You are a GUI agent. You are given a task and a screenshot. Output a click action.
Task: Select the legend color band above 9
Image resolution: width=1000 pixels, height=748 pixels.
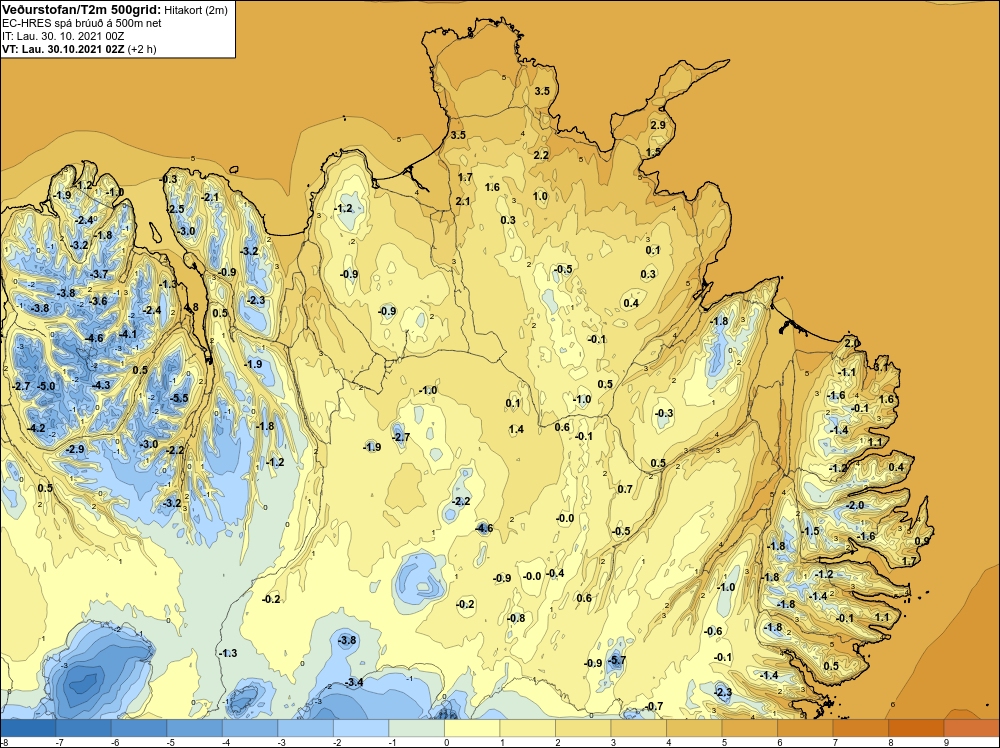point(971,728)
